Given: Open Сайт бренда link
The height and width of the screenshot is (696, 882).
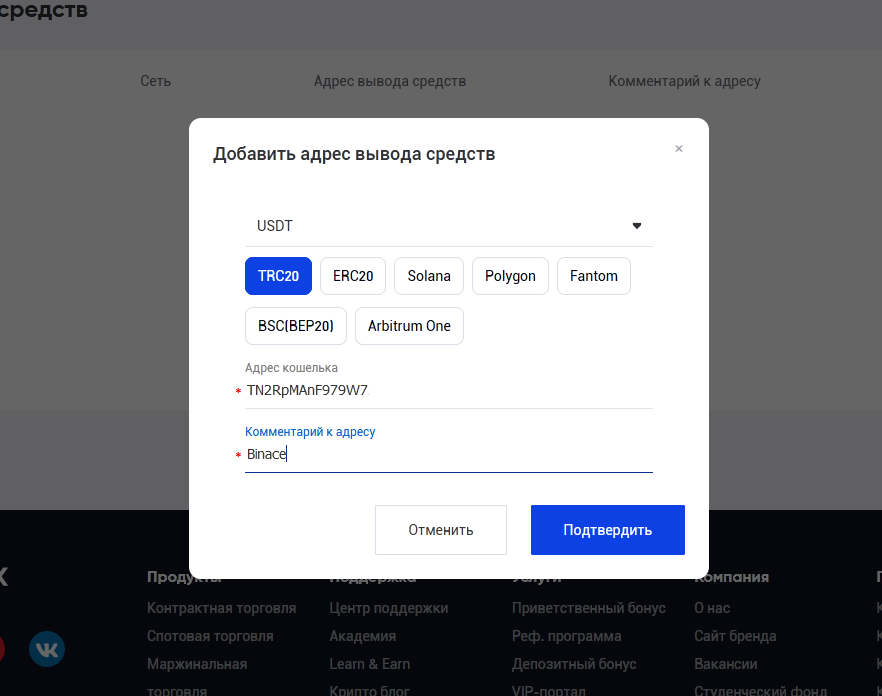Looking at the screenshot, I should click(735, 636).
